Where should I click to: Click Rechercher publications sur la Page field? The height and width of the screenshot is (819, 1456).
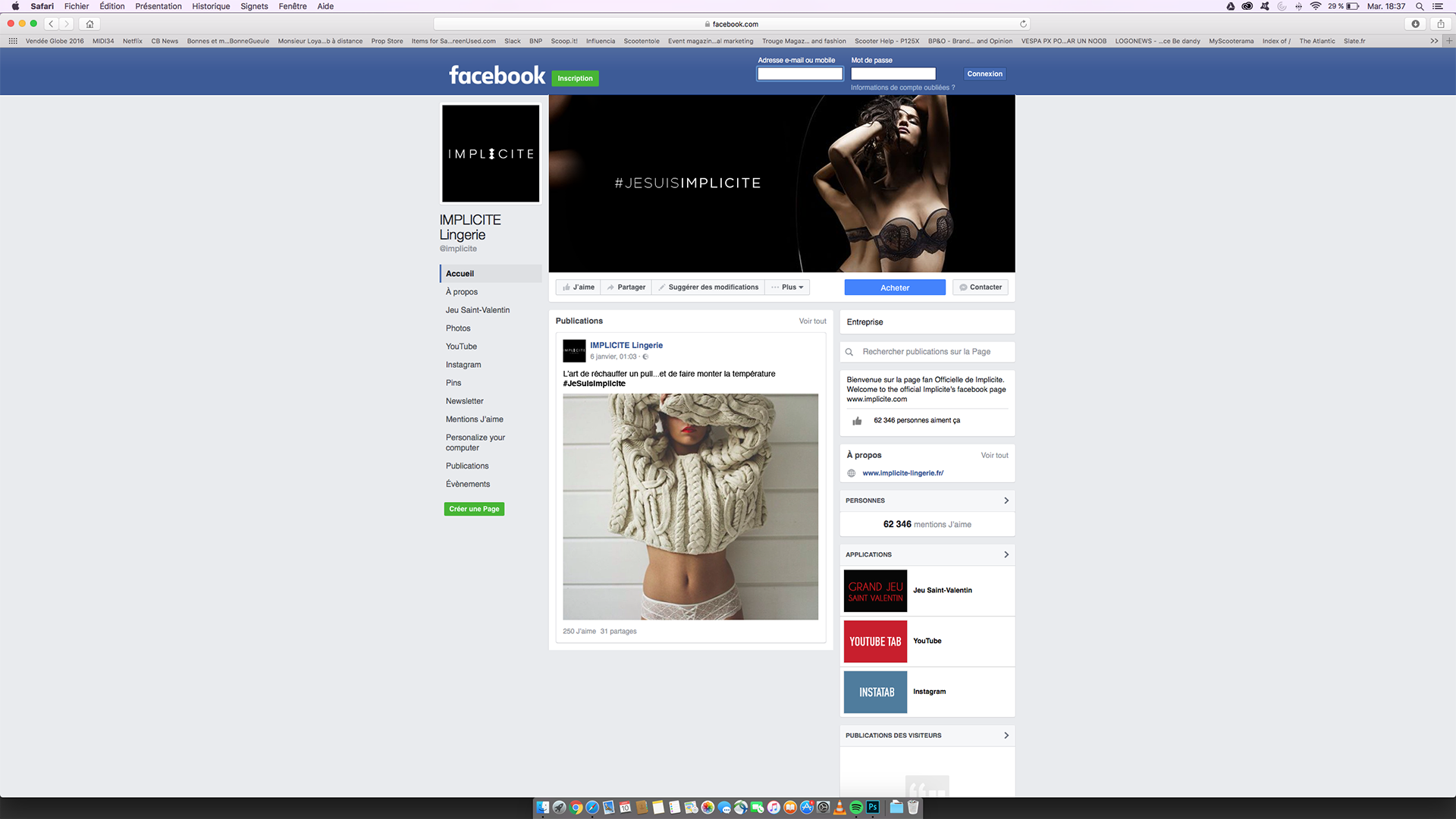pyautogui.click(x=927, y=352)
